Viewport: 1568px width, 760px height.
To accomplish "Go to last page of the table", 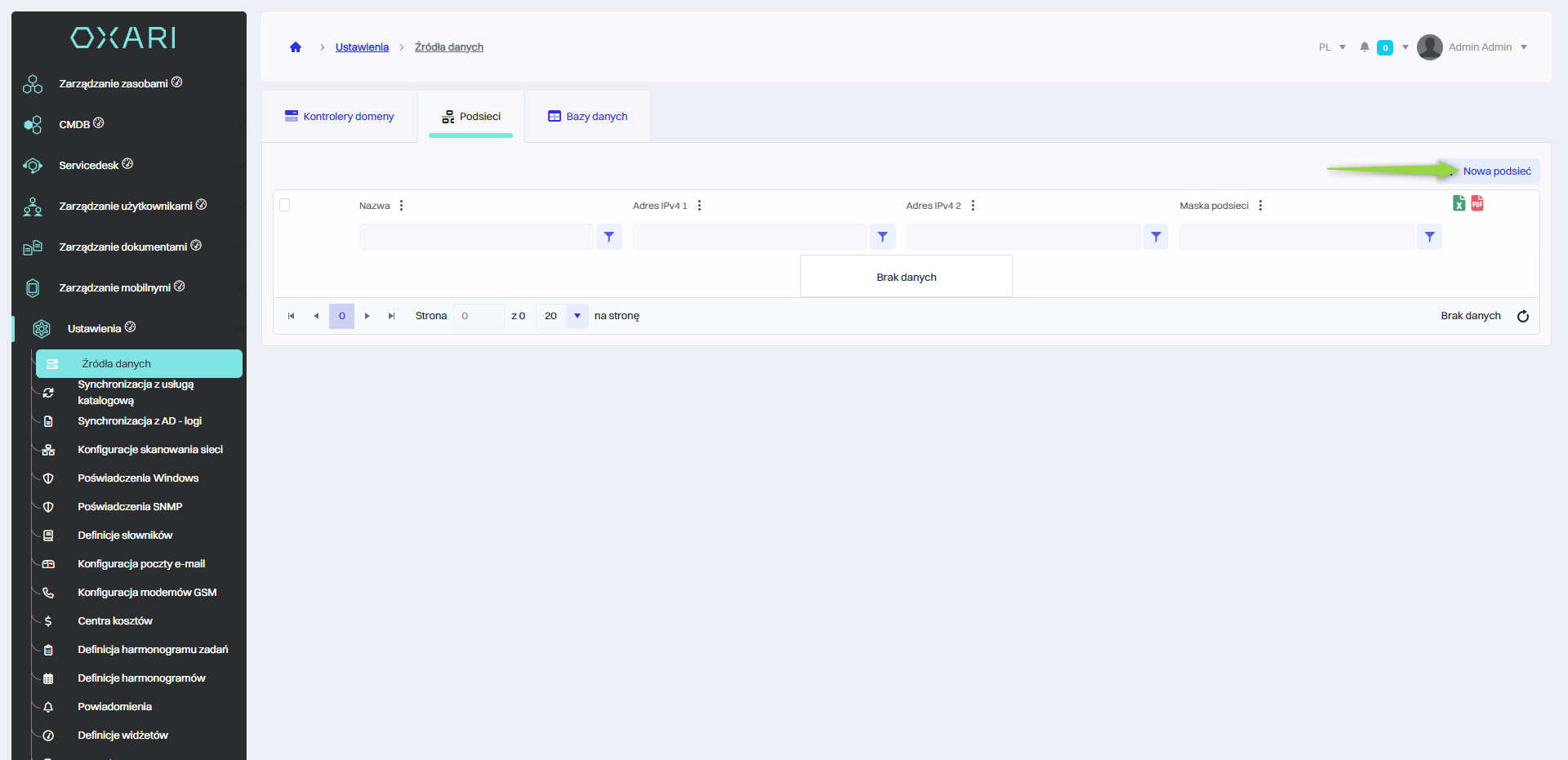I will [x=392, y=316].
